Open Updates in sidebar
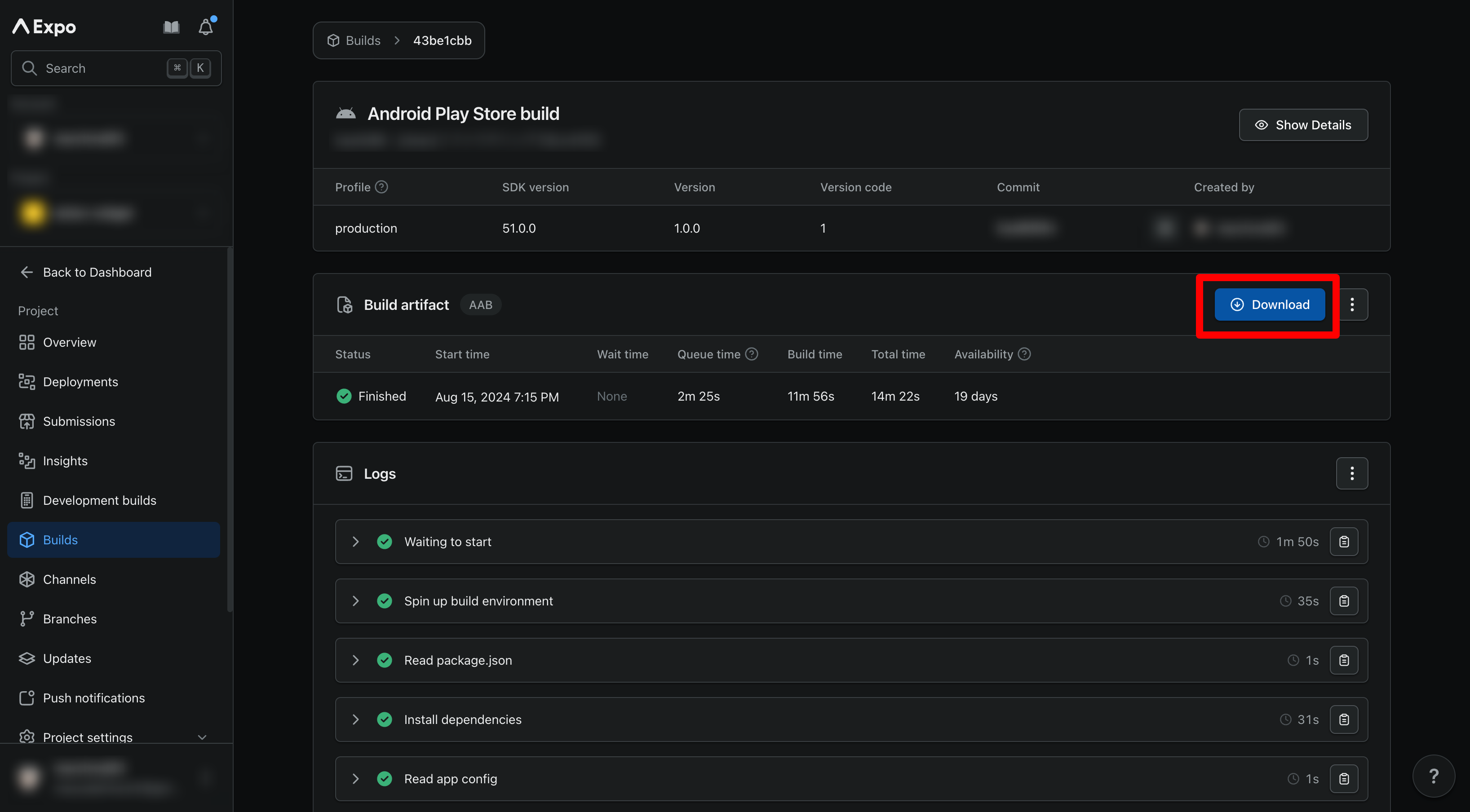Viewport: 1470px width, 812px height. tap(114, 658)
